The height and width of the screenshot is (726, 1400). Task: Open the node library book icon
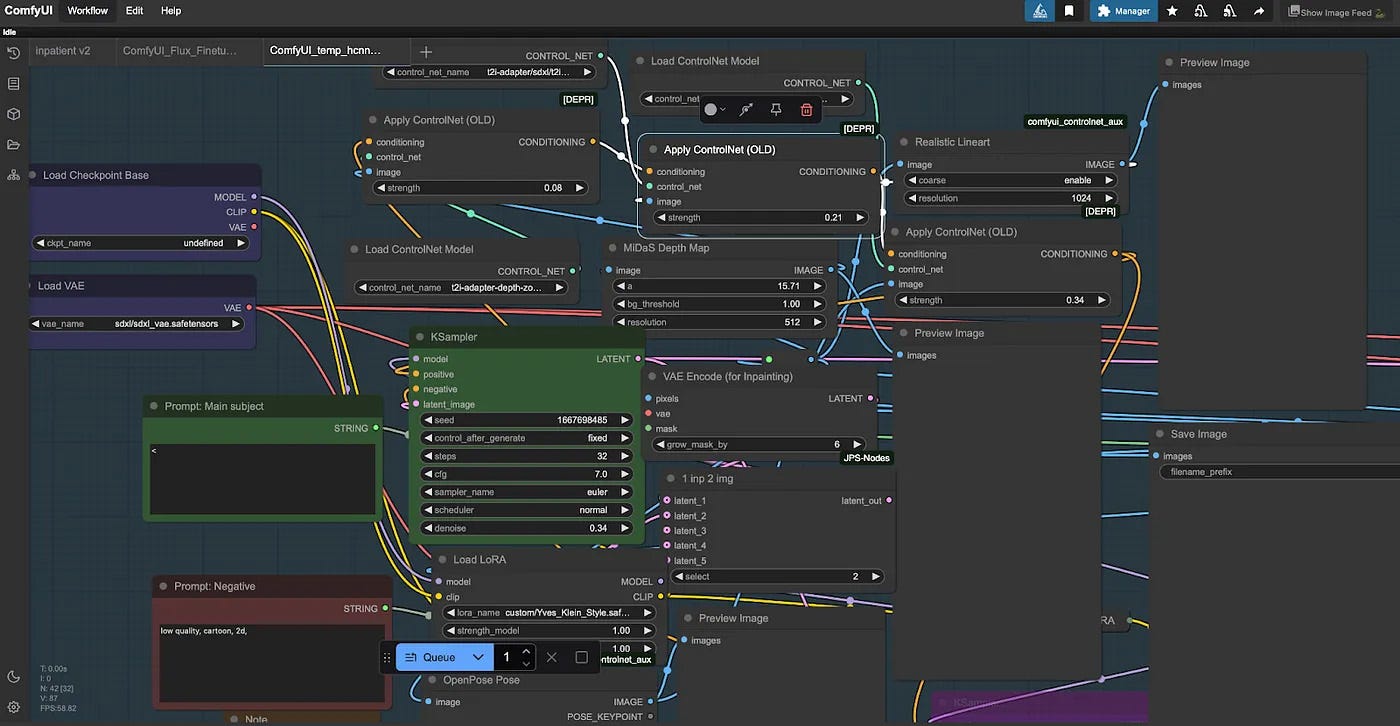(13, 83)
